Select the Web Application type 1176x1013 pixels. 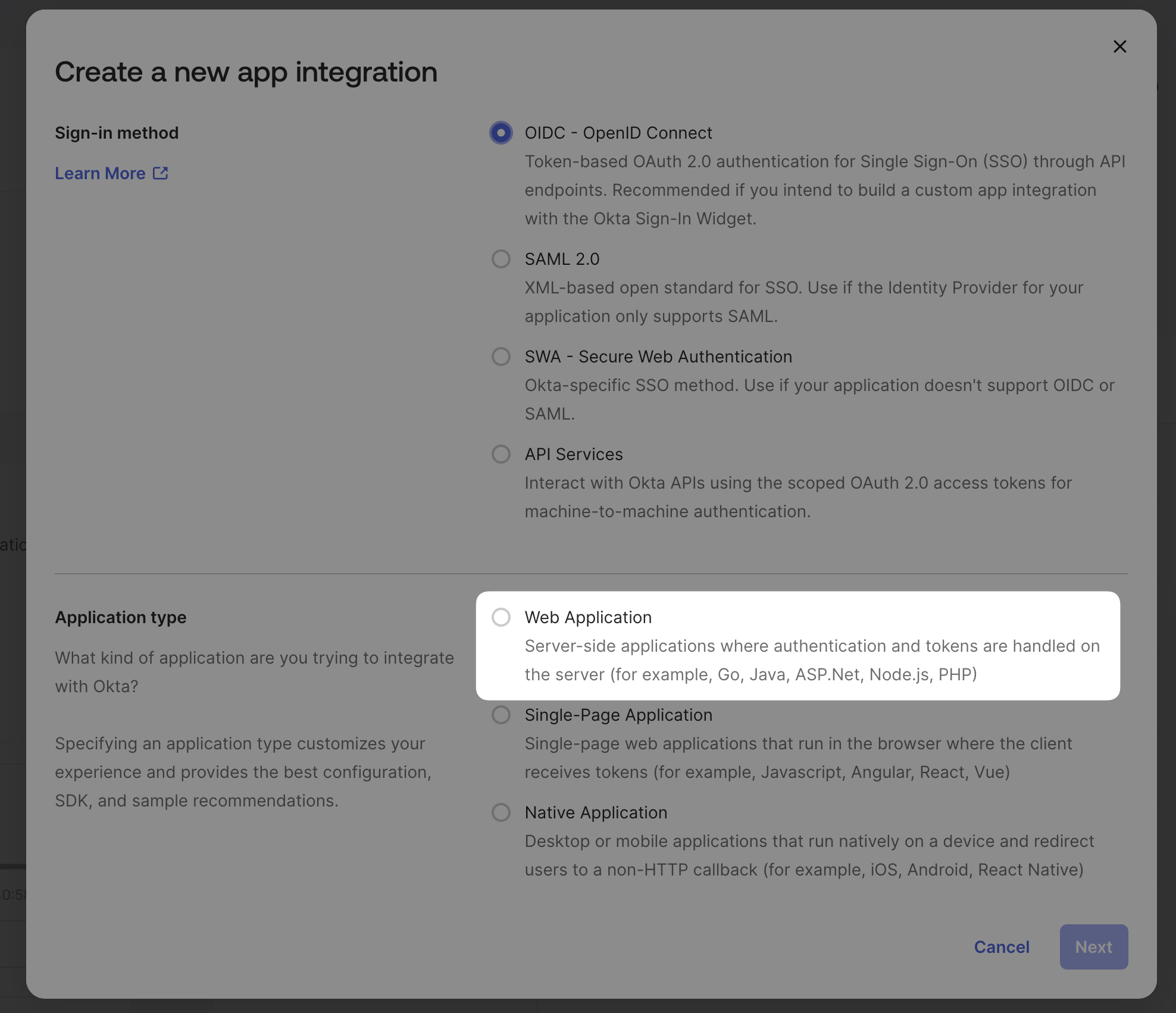[x=501, y=617]
